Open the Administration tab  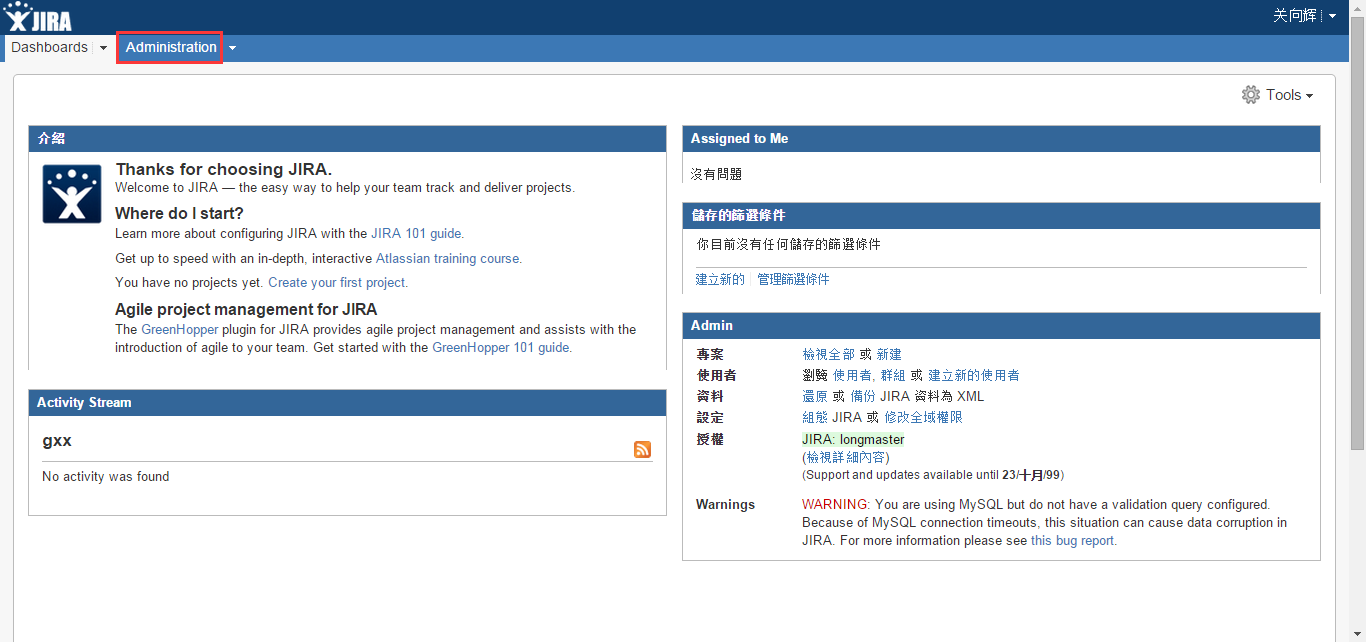click(171, 47)
